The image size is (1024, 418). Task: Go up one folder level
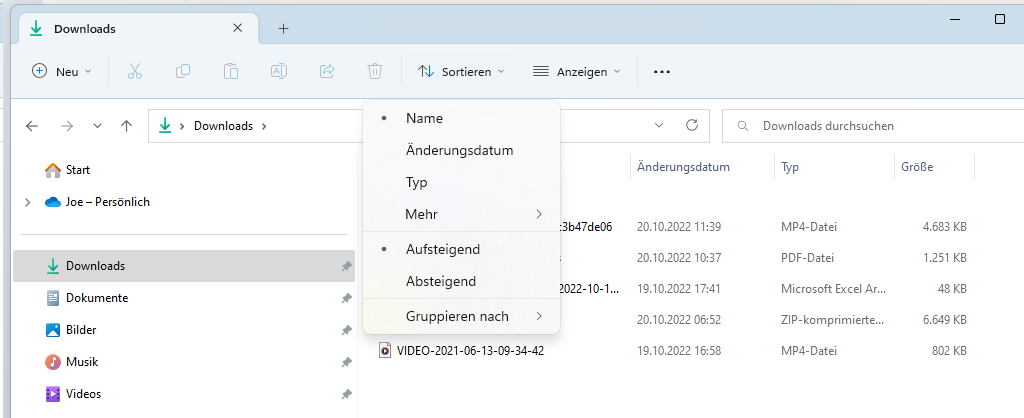click(x=126, y=126)
